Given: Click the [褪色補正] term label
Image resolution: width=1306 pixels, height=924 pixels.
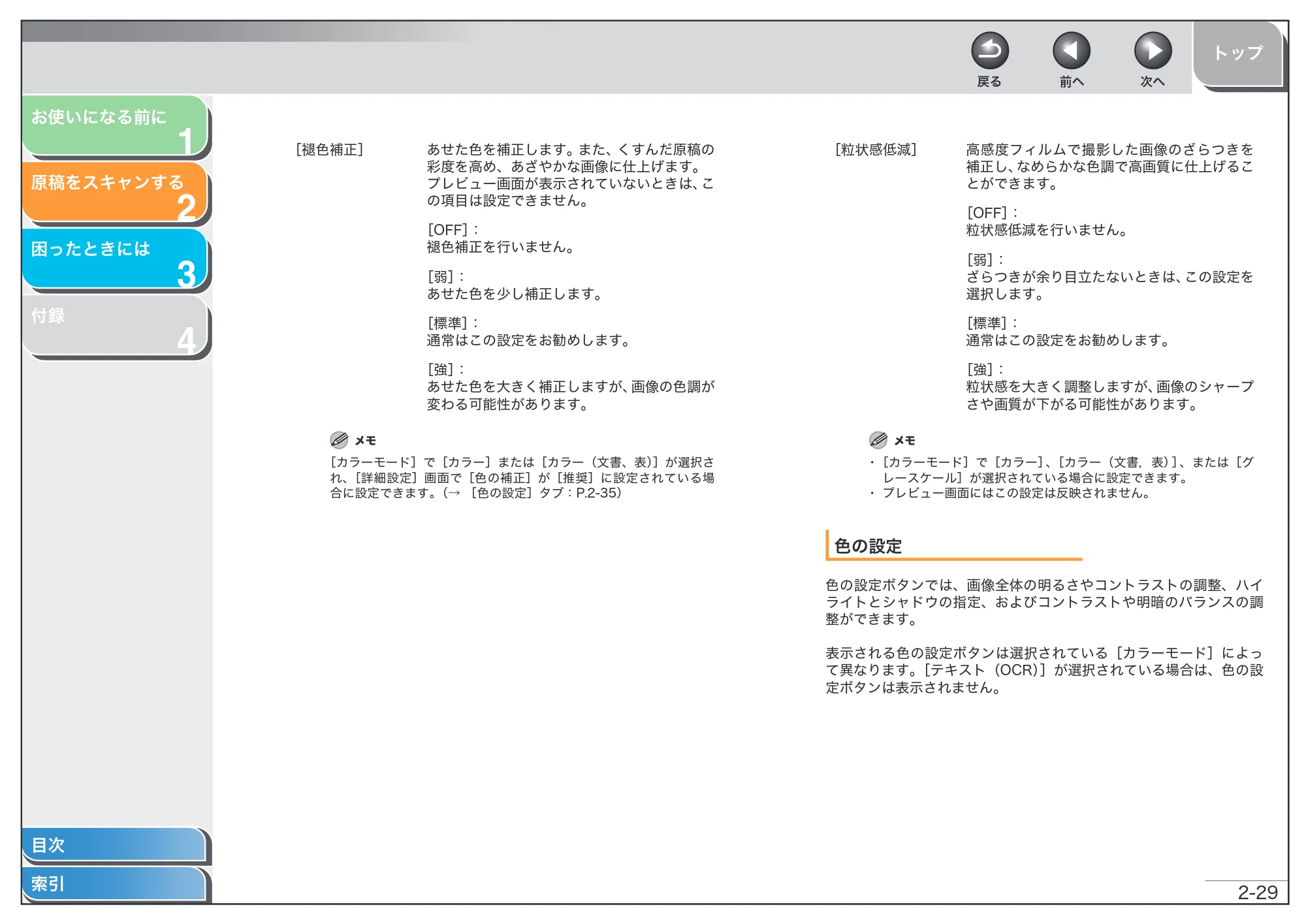Looking at the screenshot, I should click(x=330, y=150).
